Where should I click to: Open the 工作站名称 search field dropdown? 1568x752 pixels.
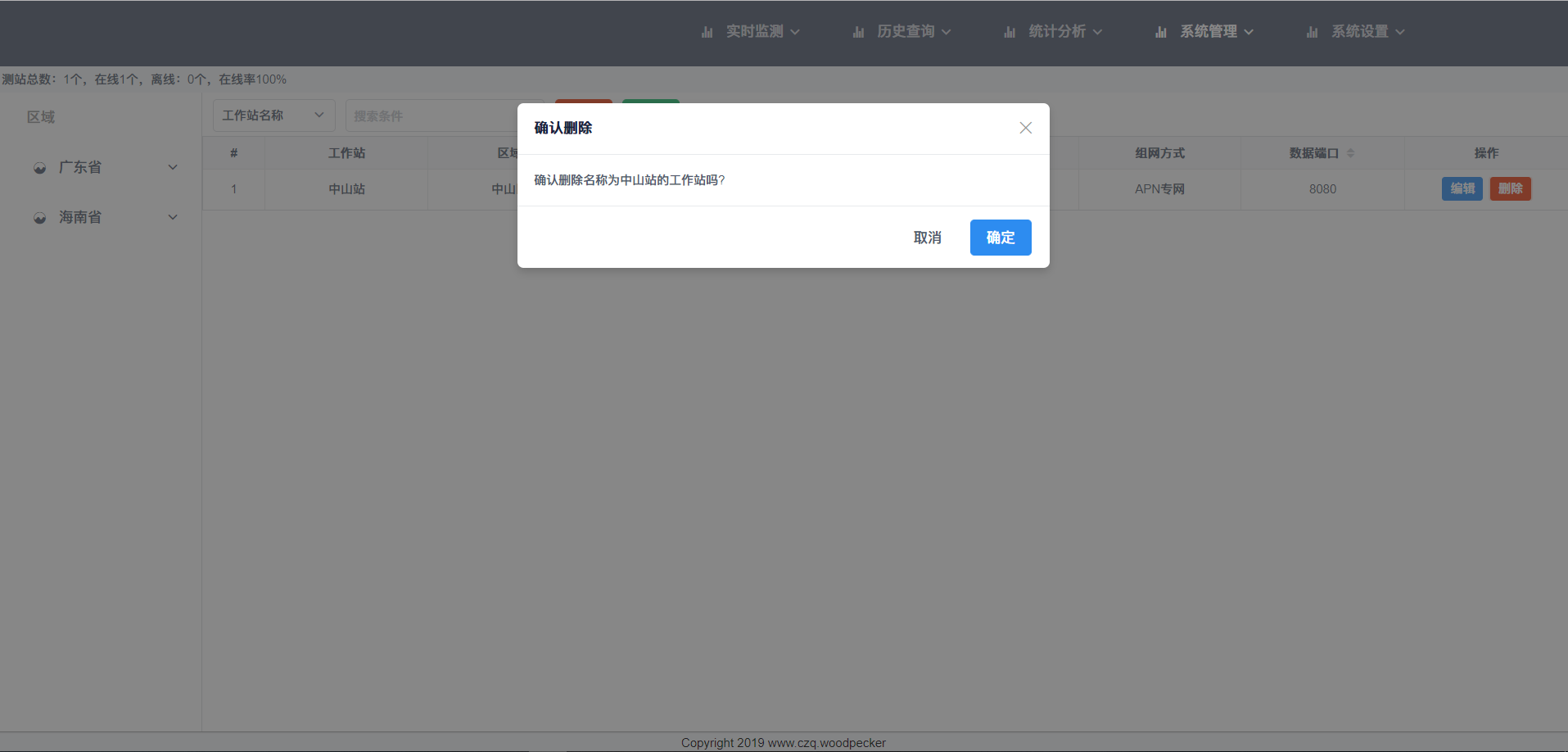[x=274, y=116]
